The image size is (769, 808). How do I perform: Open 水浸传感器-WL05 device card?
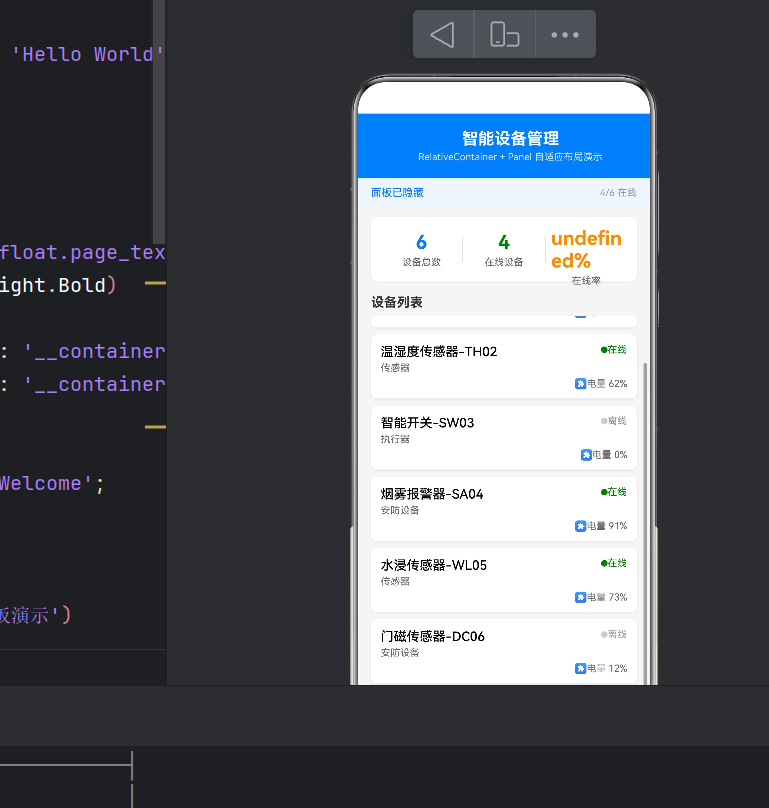tap(504, 580)
